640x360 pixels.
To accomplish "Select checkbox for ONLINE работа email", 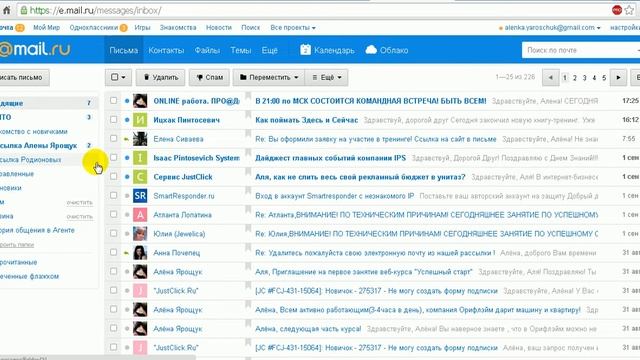I will (x=113, y=100).
